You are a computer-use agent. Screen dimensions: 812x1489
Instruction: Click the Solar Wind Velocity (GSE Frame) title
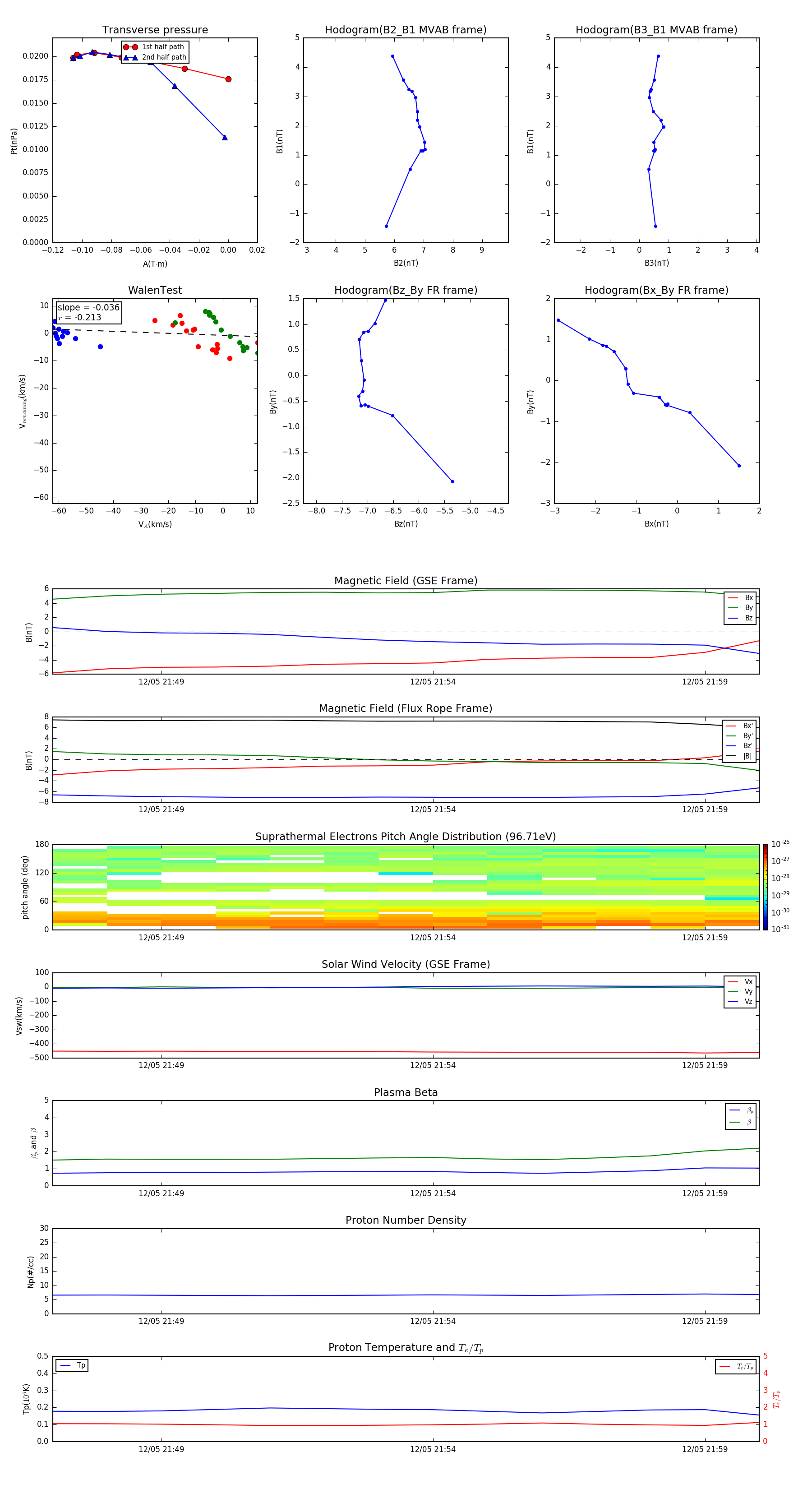(x=406, y=965)
